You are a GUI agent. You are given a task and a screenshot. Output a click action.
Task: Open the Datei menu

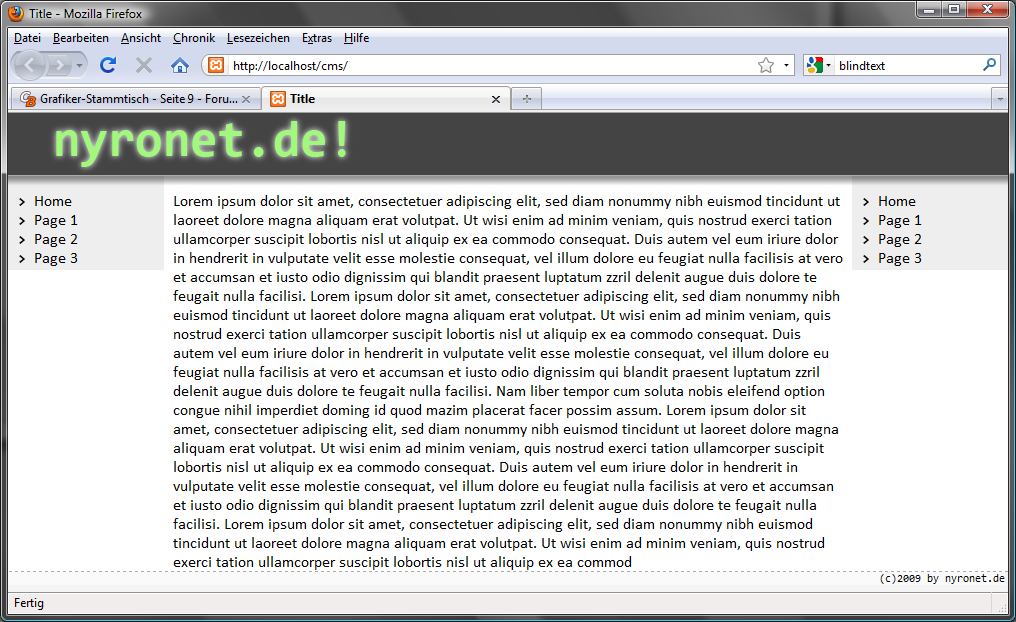27,38
